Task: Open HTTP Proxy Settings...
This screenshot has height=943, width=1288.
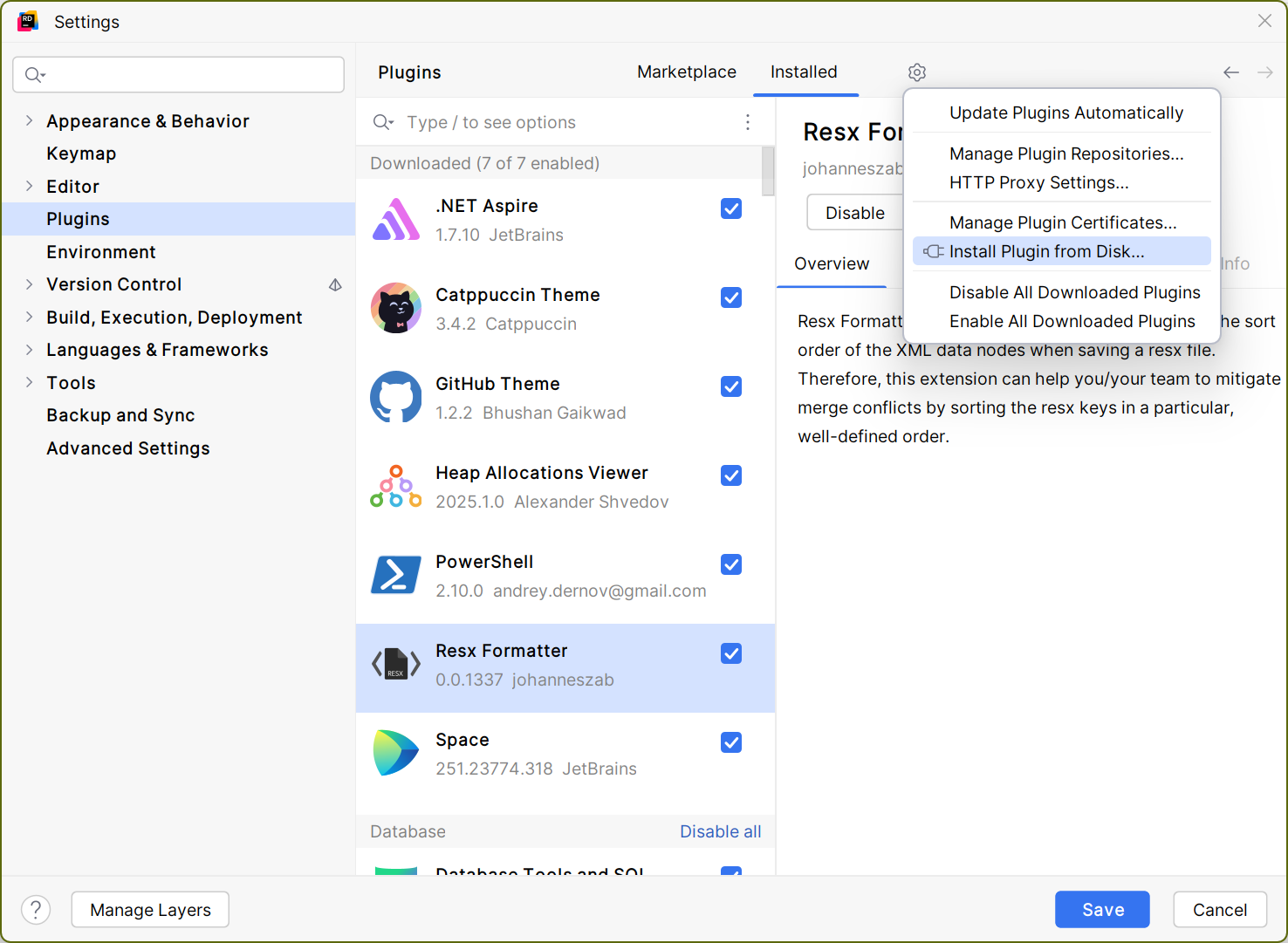Action: 1062,182
